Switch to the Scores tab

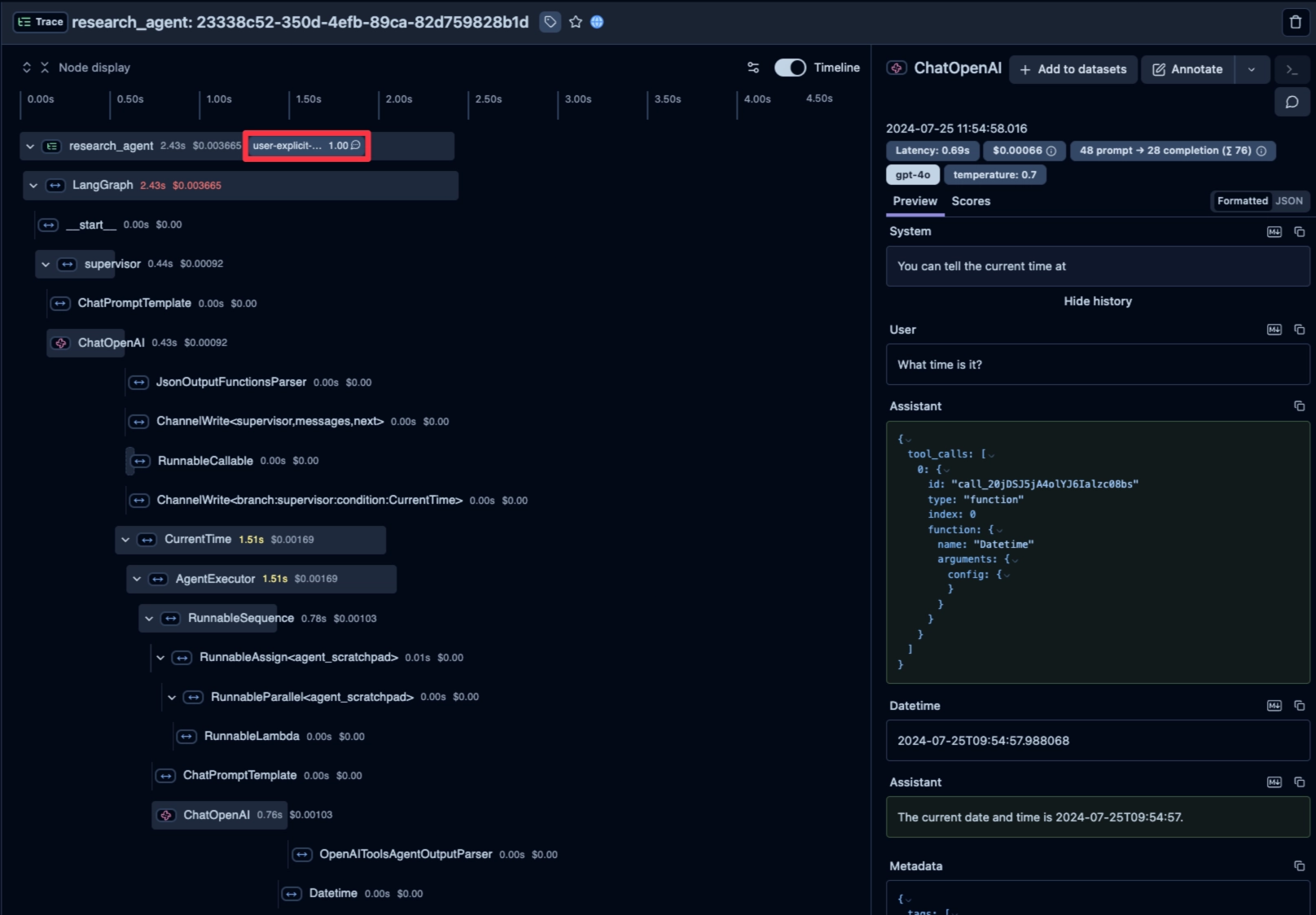coord(971,201)
